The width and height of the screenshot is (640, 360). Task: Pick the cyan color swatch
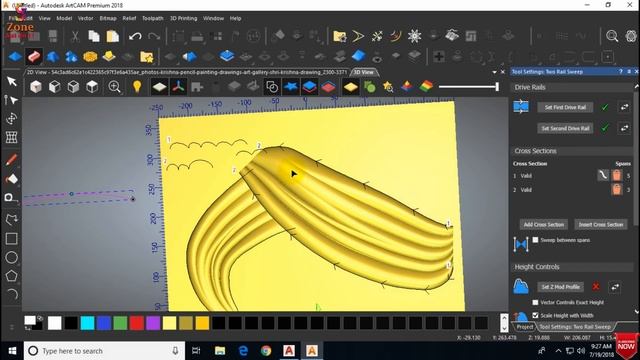(x=87, y=323)
